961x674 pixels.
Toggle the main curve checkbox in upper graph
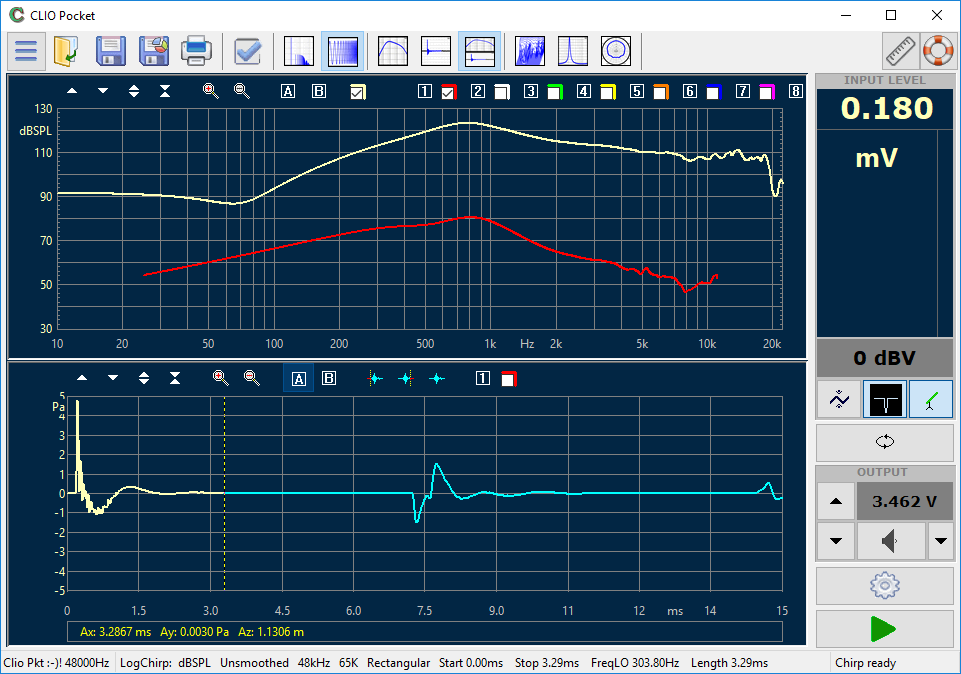[357, 92]
